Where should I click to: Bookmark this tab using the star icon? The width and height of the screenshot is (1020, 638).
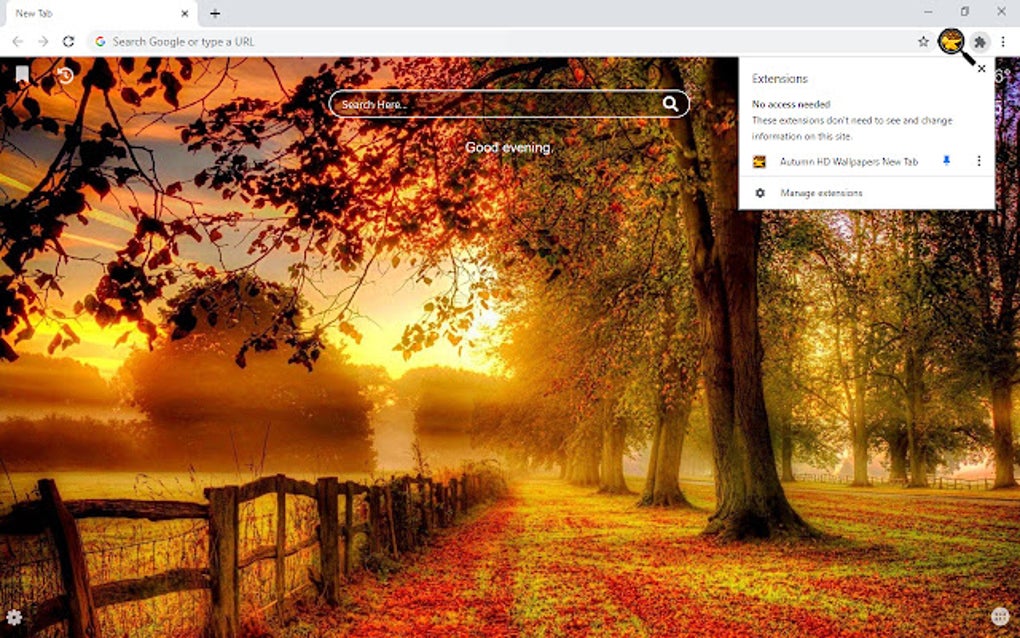923,42
